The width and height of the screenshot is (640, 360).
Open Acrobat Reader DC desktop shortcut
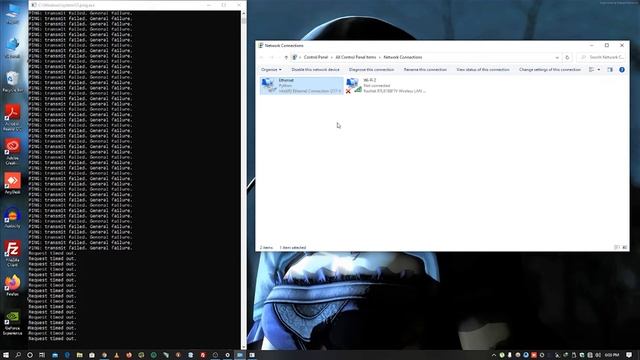12,118
